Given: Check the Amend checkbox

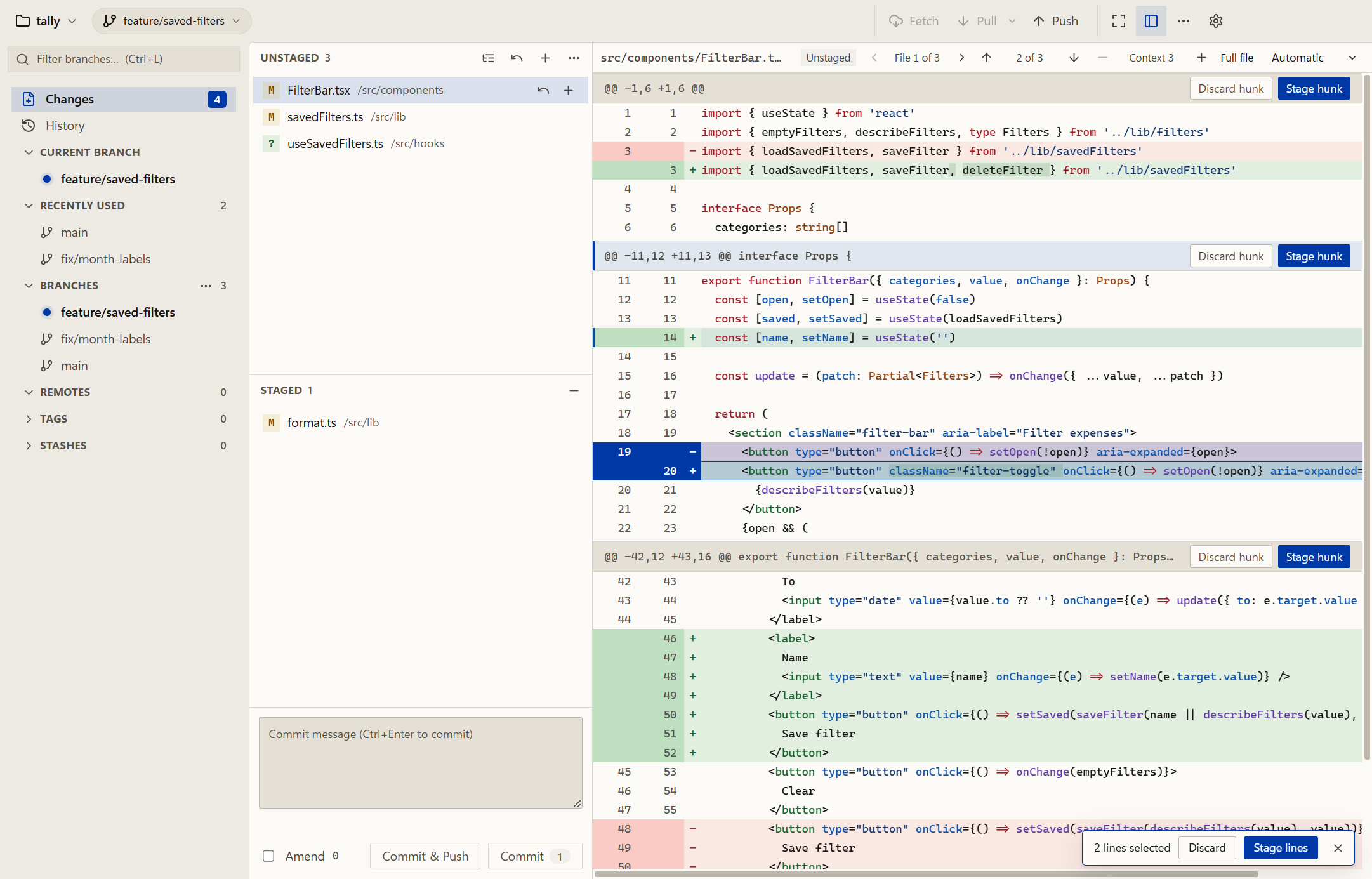Looking at the screenshot, I should pos(268,856).
